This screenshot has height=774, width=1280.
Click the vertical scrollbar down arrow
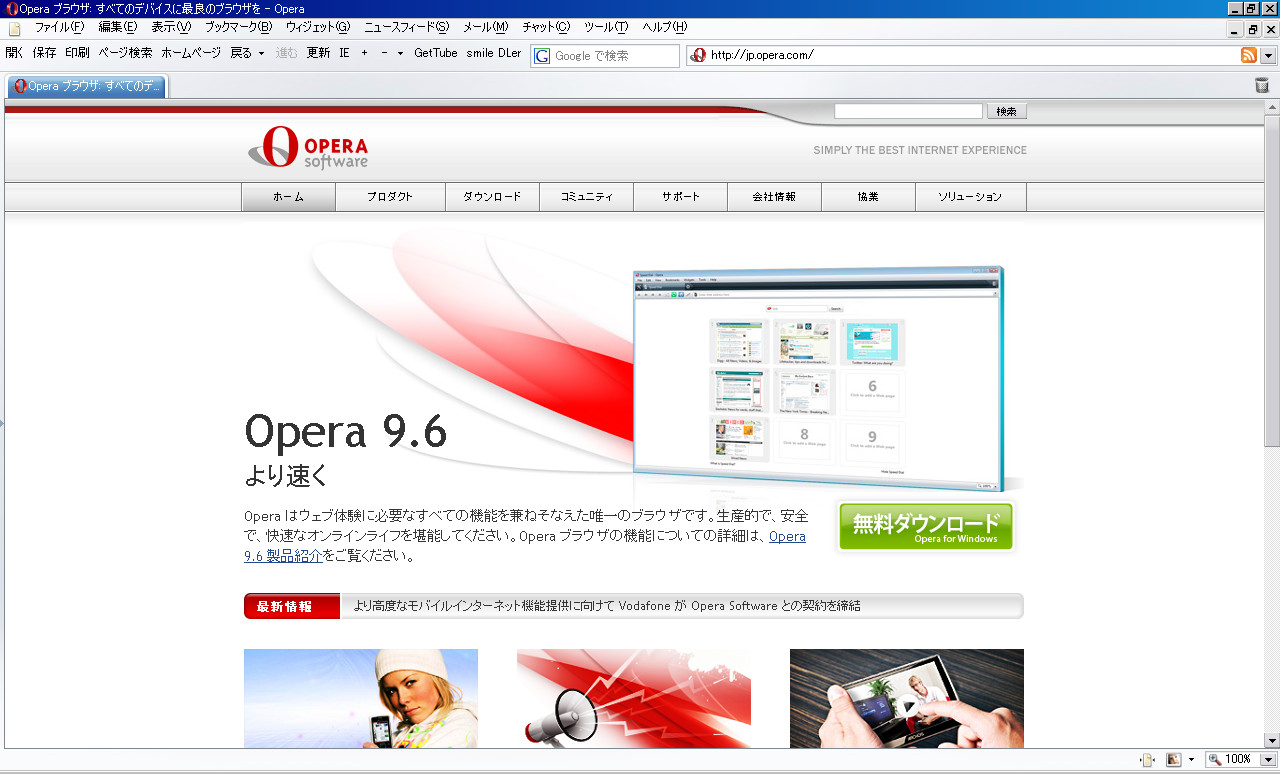1272,741
